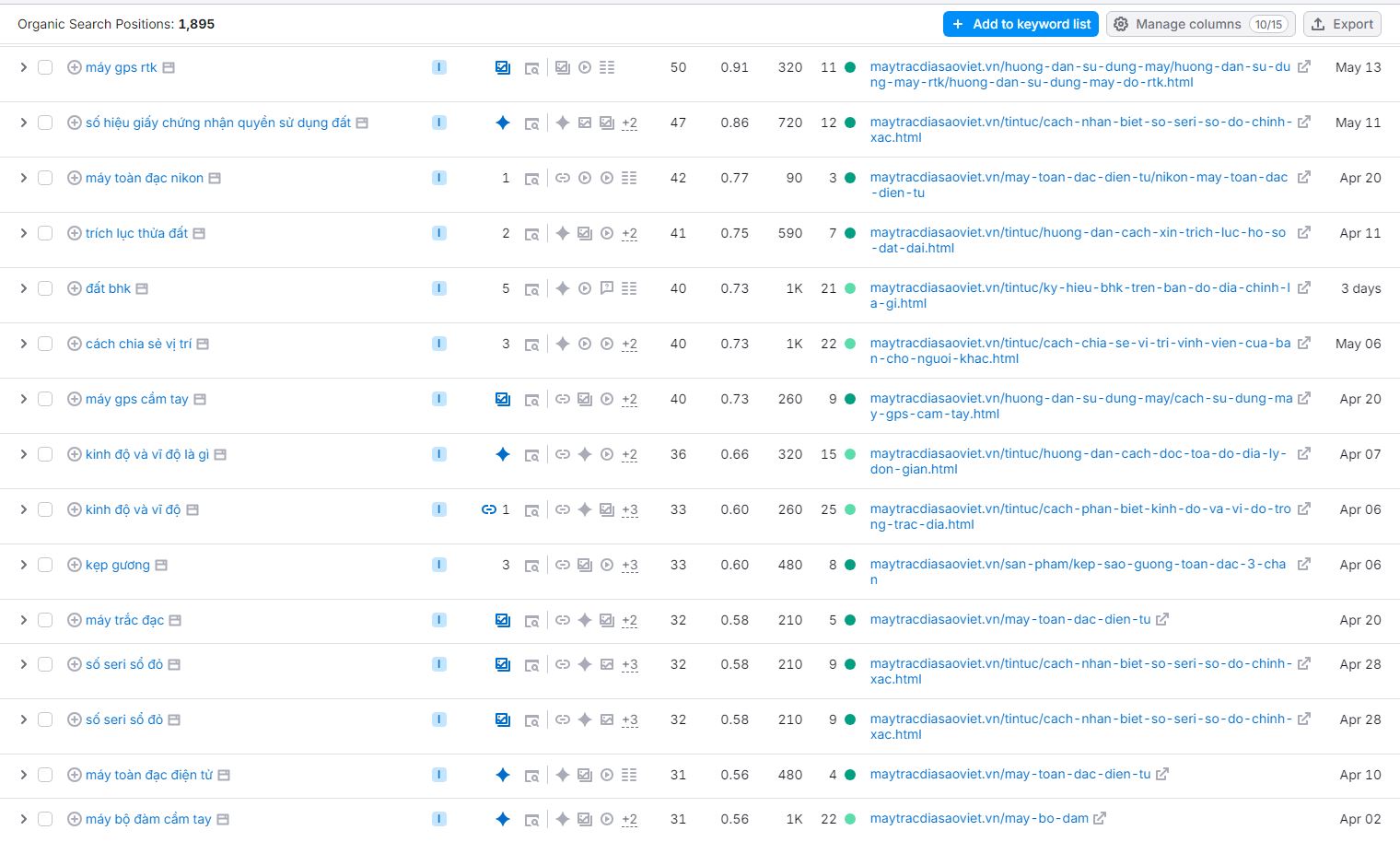Click the green KD dot in máy toàn đạc nikon row

click(850, 178)
